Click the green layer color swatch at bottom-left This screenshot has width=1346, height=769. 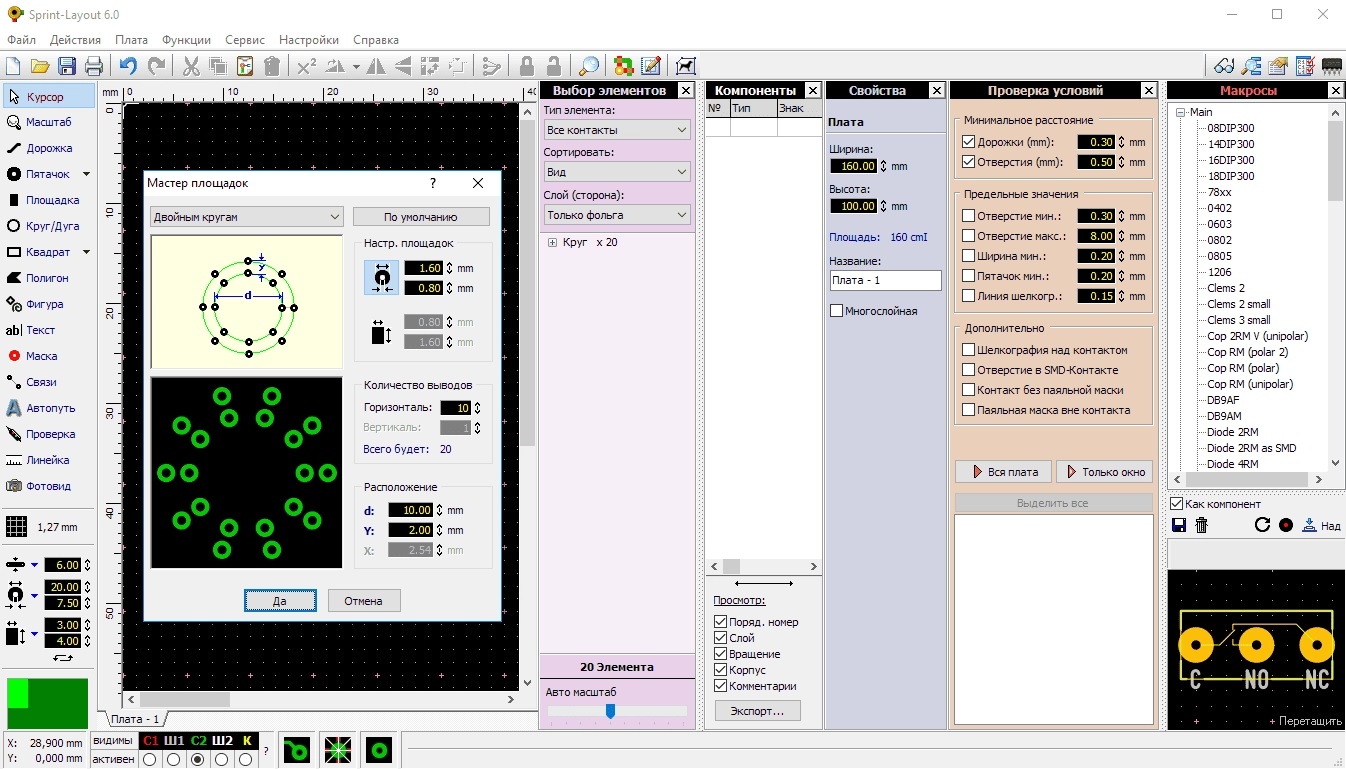coord(47,704)
